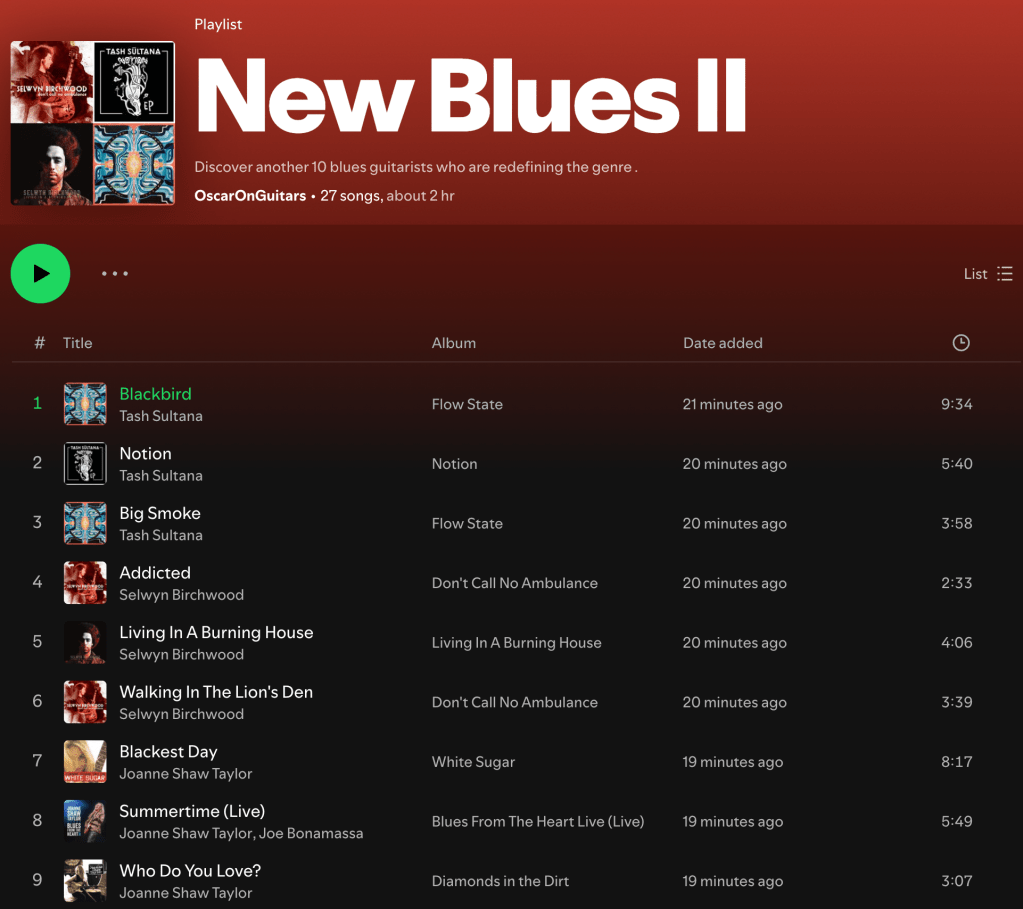
Task: Open the three-dot more options menu
Action: [x=115, y=274]
